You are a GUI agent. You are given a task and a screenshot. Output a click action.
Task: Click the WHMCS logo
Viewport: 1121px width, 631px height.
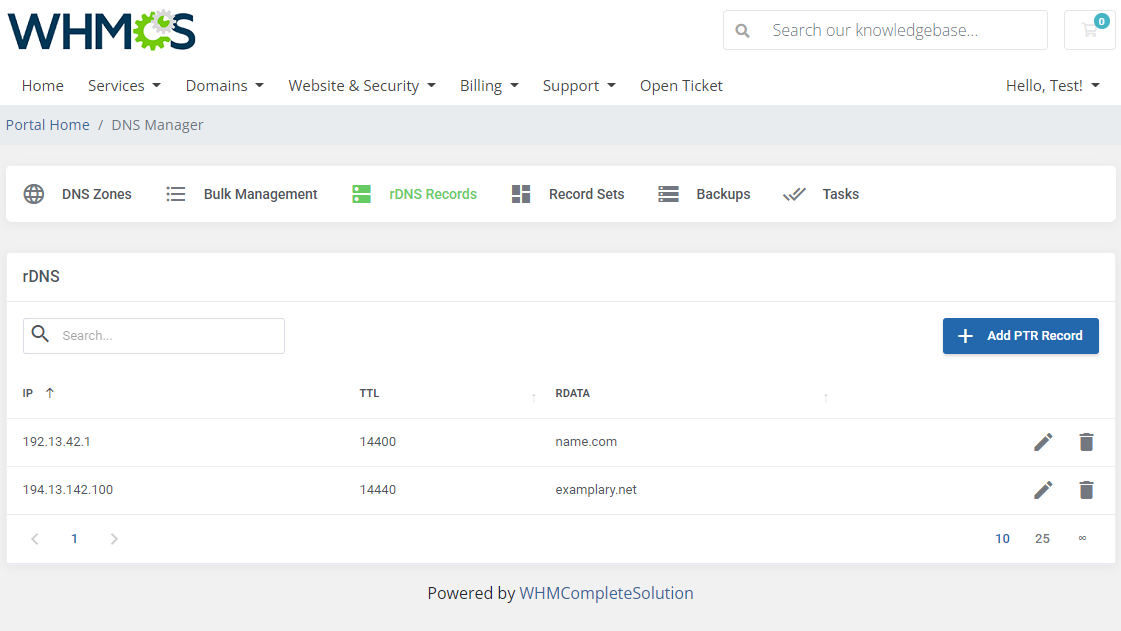(x=101, y=31)
